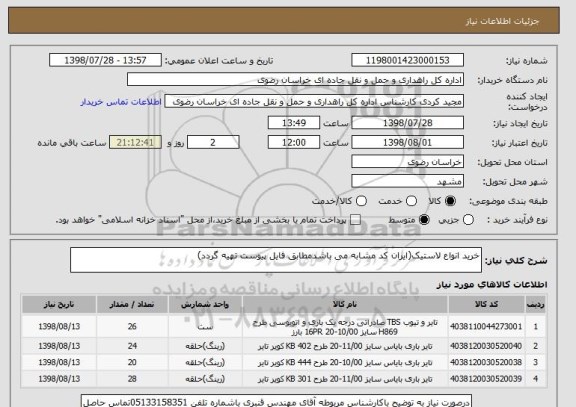Select the خدمت radio button
The image size is (576, 407).
click(x=411, y=201)
